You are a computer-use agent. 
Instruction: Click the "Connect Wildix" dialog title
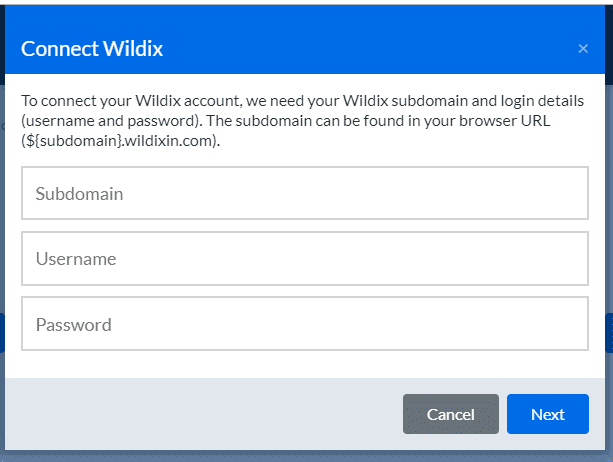tap(92, 48)
